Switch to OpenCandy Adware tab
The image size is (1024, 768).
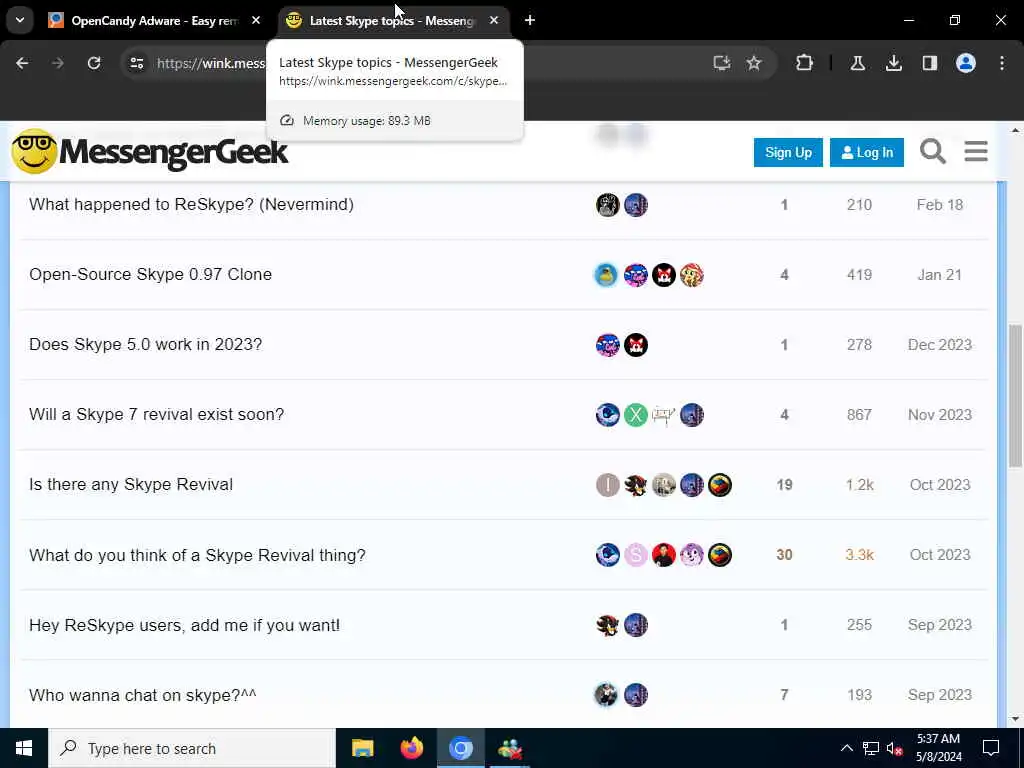154,21
